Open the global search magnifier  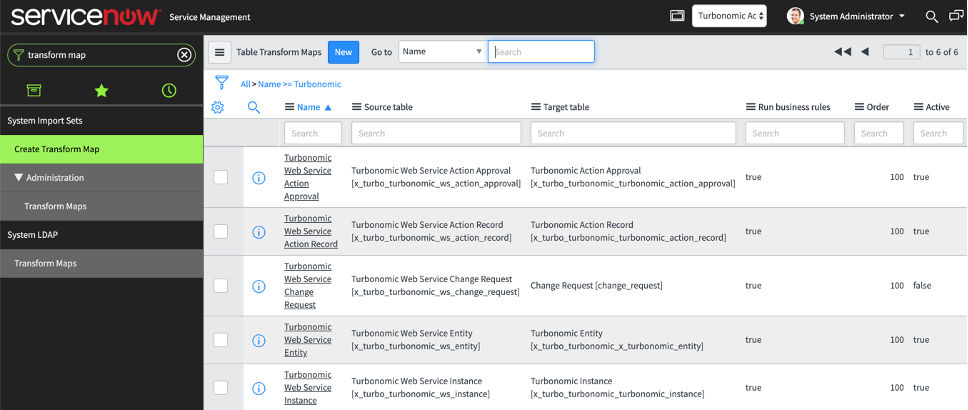pos(932,17)
